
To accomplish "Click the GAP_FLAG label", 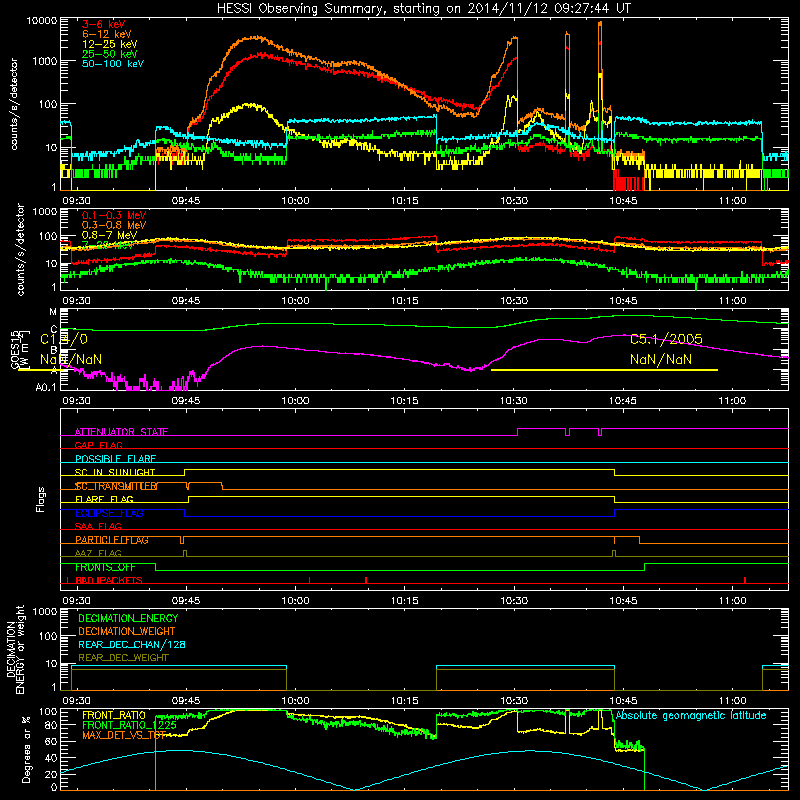I will pos(98,445).
